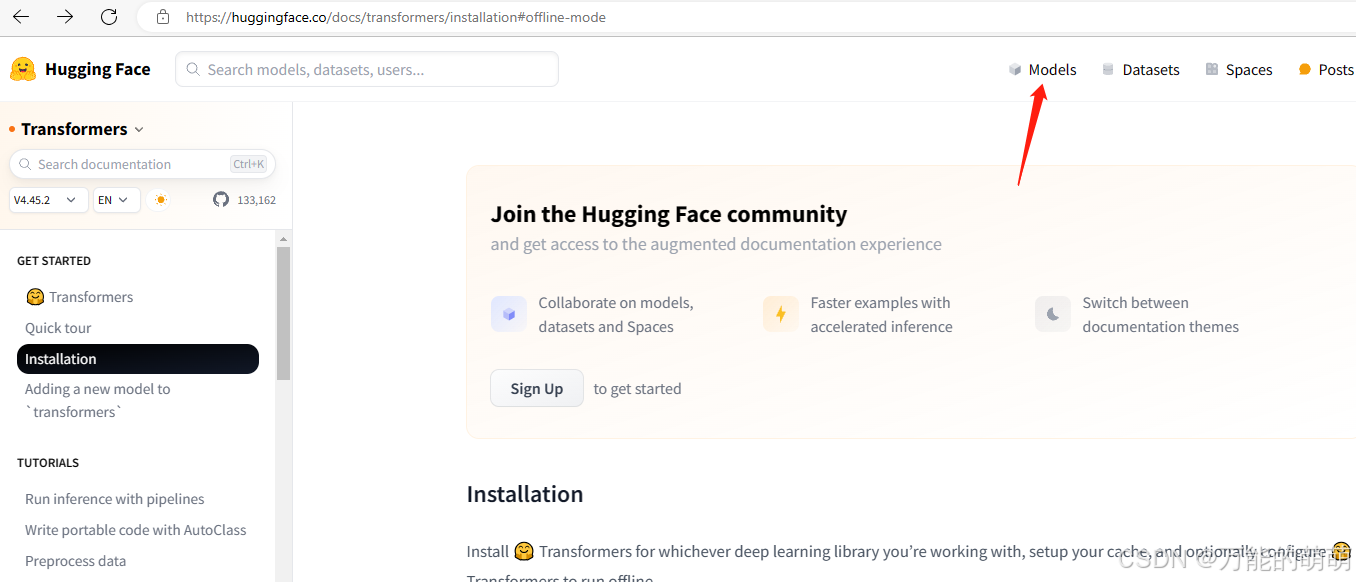The image size is (1356, 582).
Task: Select the Installation sidebar item
Action: coord(138,359)
